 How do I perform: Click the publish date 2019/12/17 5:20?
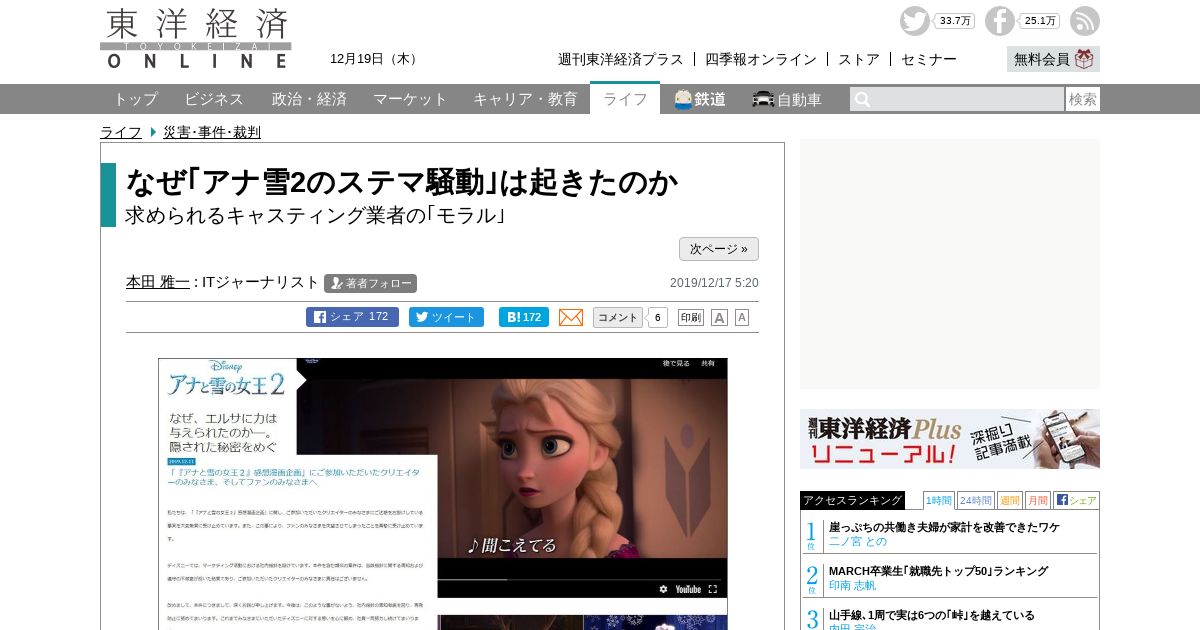tap(714, 283)
